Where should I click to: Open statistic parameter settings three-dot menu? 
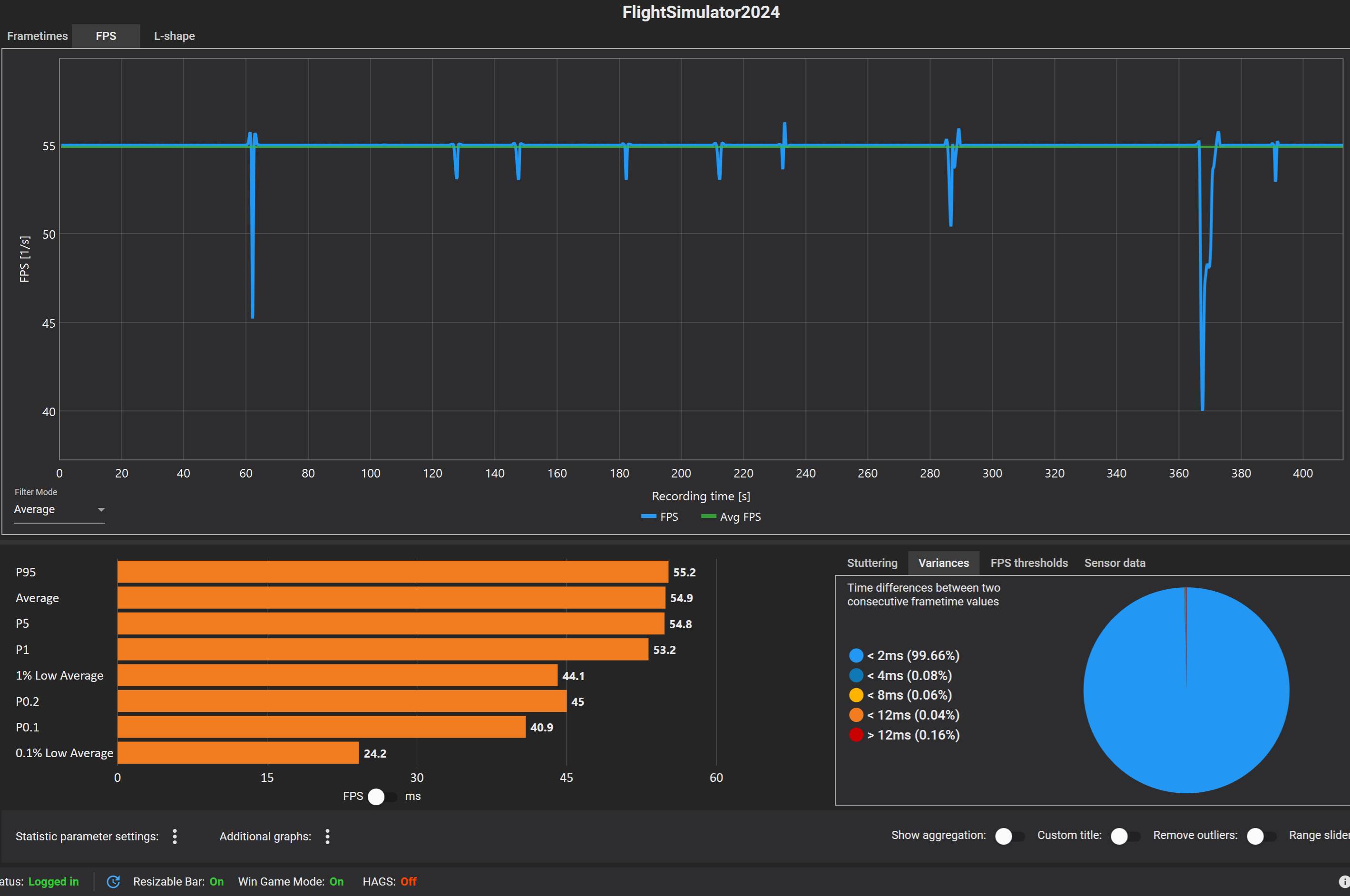(175, 837)
